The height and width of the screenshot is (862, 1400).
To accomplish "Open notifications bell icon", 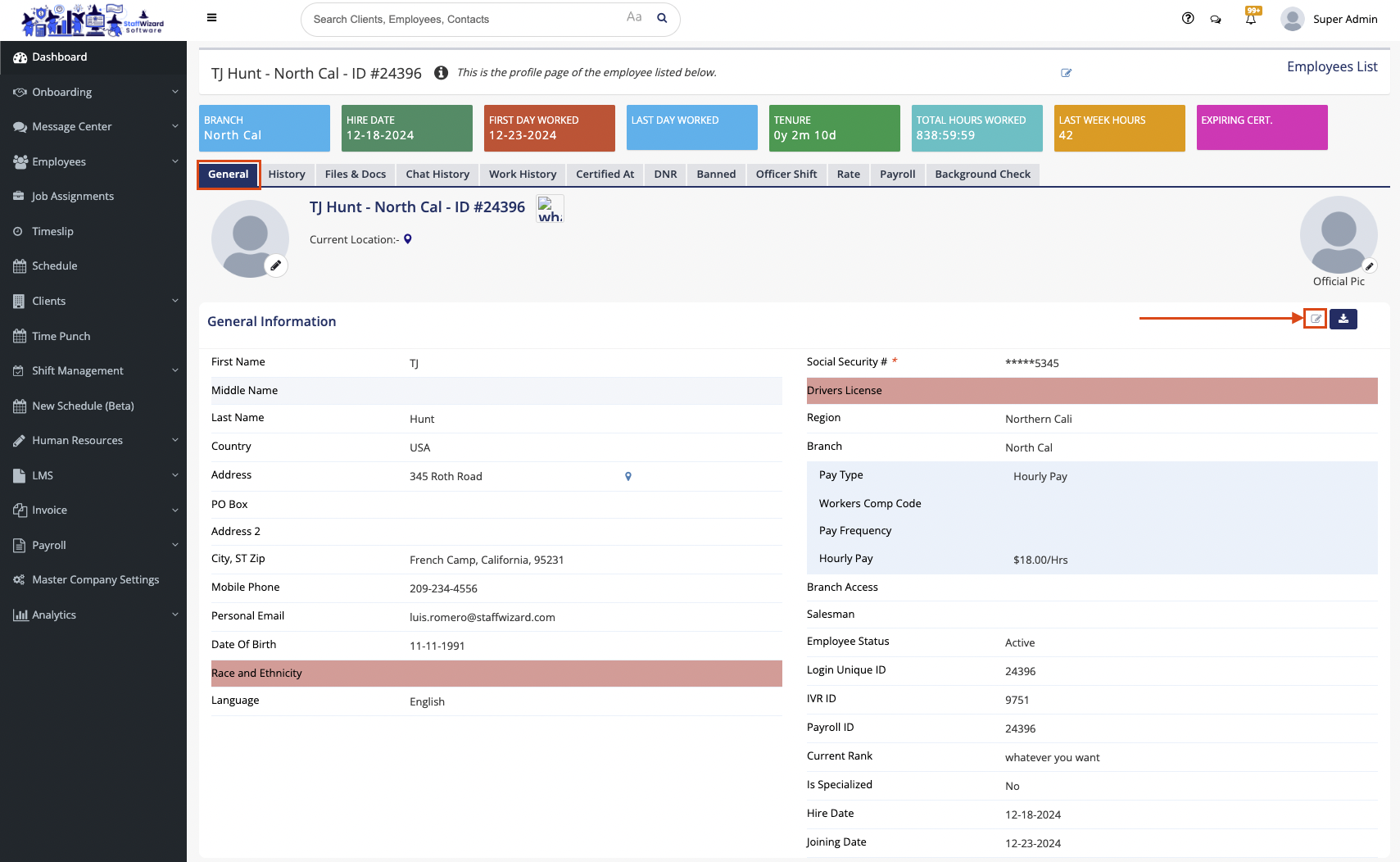I will click(1251, 19).
